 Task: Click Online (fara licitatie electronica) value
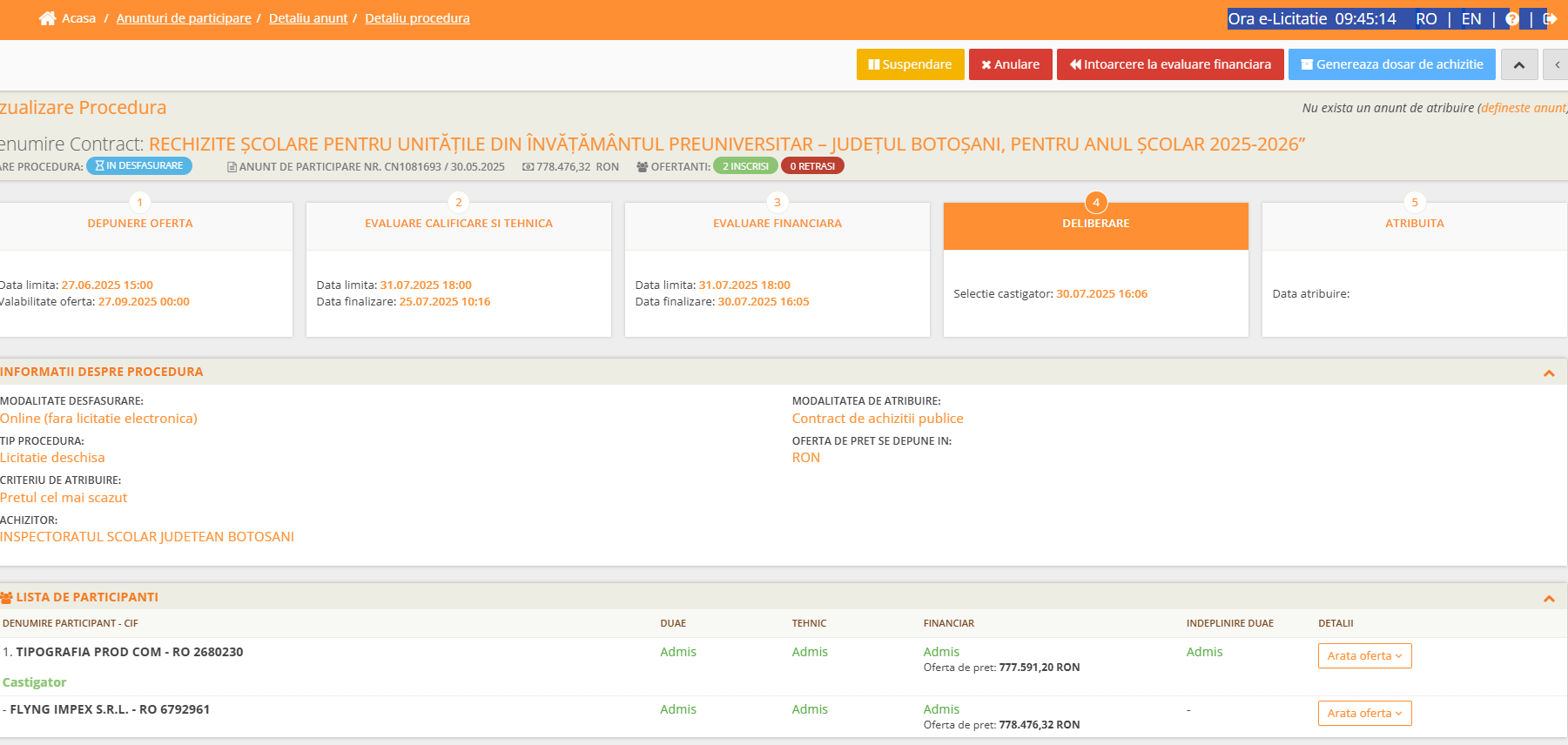coord(98,419)
